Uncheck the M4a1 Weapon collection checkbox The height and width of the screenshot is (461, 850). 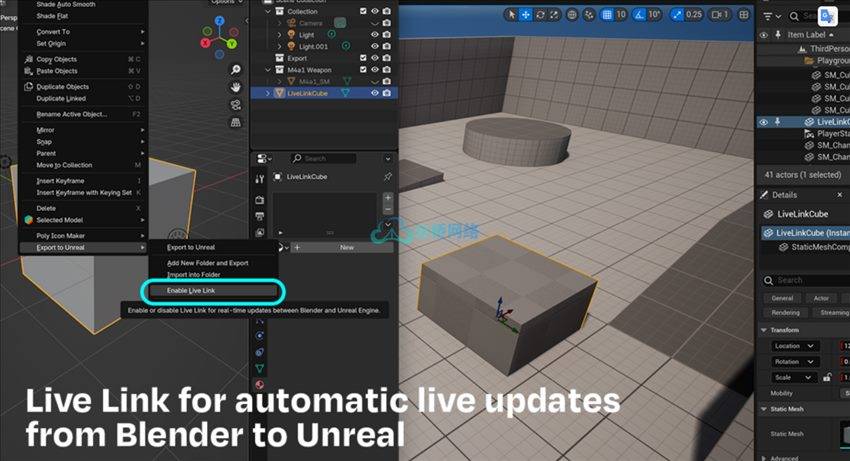click(x=363, y=69)
